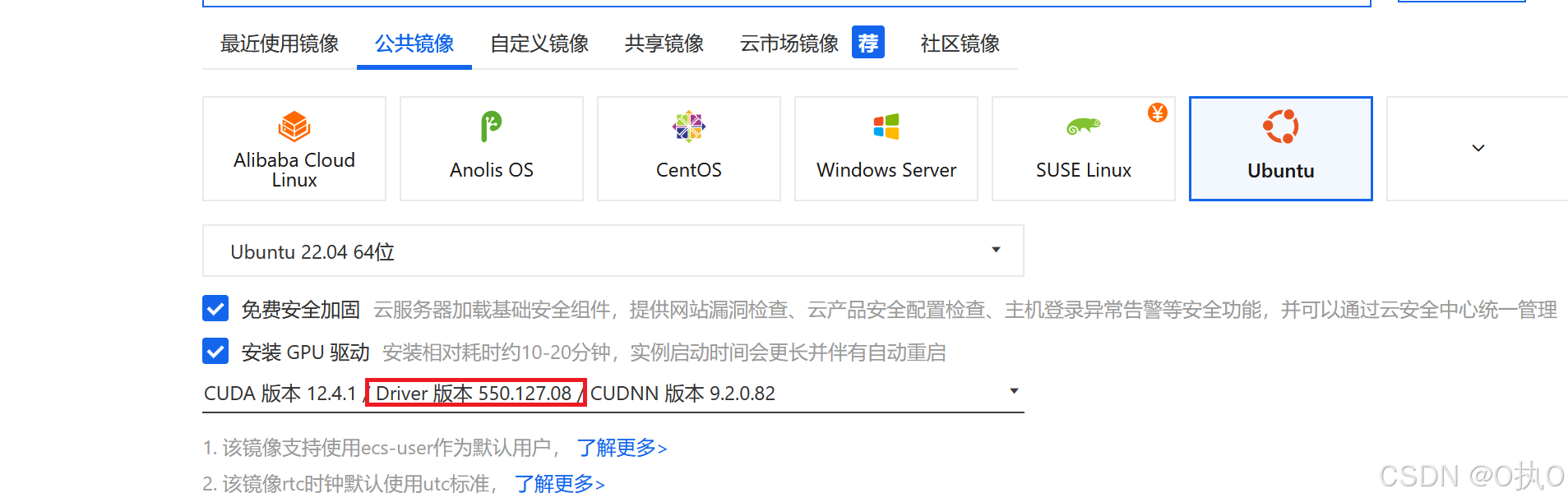
Task: Click the Ubuntu logo icon
Action: (1280, 127)
